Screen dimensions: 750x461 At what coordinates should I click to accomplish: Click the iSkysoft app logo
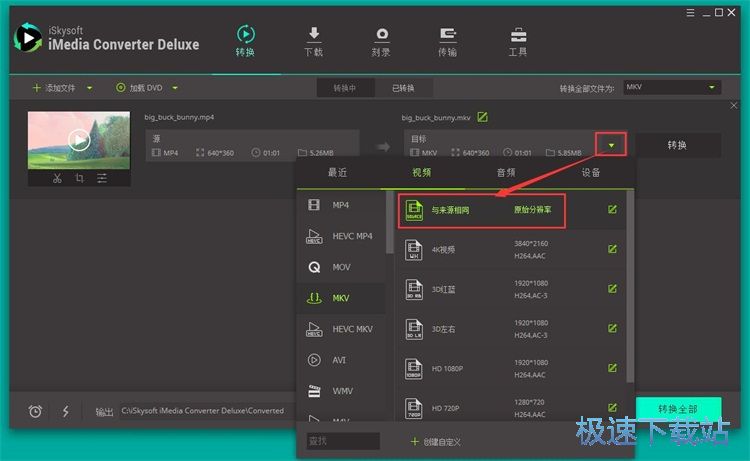point(27,38)
